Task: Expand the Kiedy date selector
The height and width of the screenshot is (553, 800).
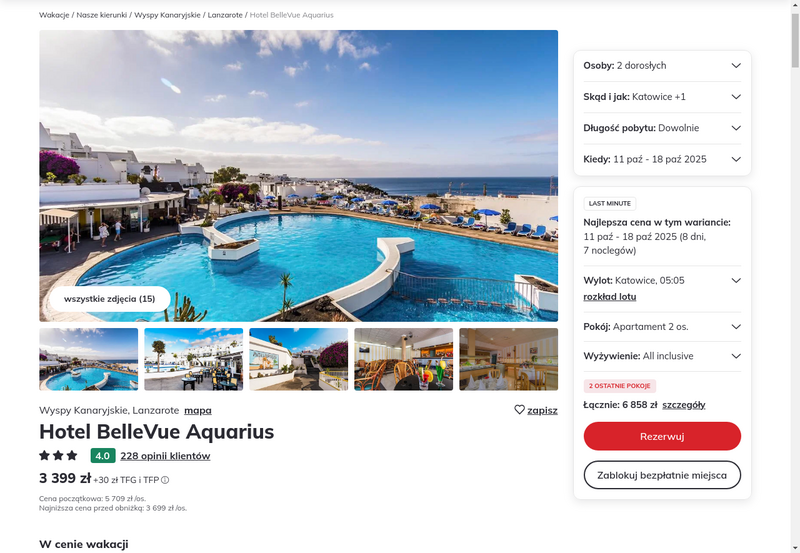Action: [x=662, y=159]
